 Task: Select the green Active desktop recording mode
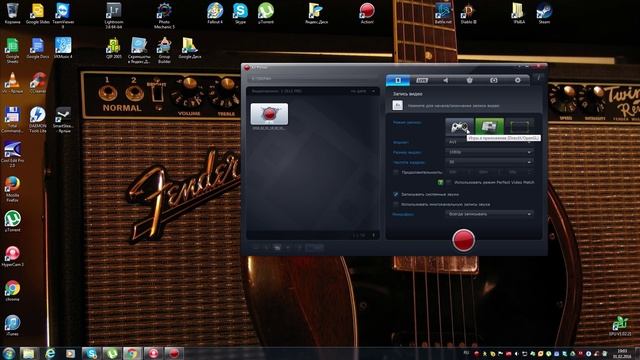coord(489,127)
